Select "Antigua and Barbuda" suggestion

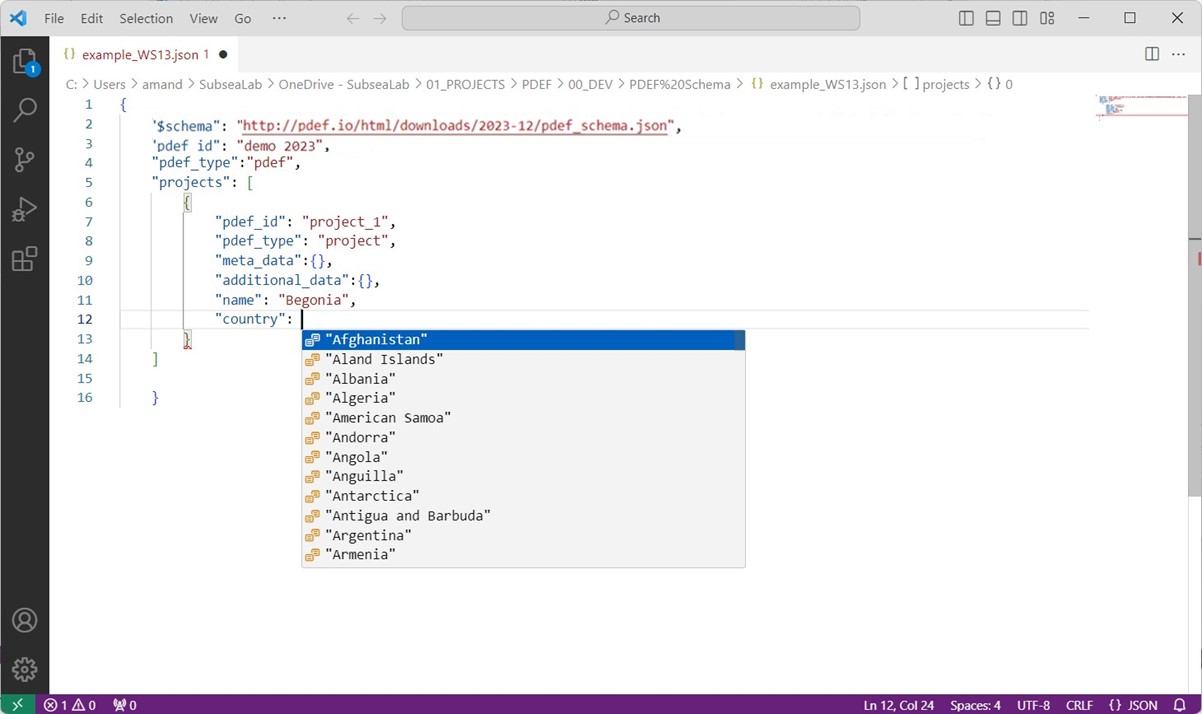tap(523, 516)
